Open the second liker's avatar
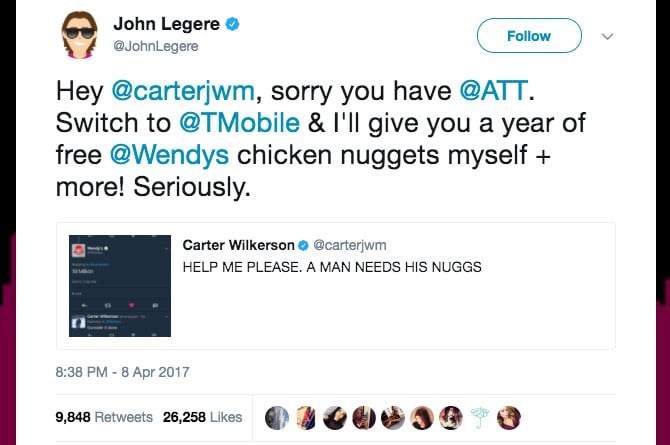 [x=306, y=418]
